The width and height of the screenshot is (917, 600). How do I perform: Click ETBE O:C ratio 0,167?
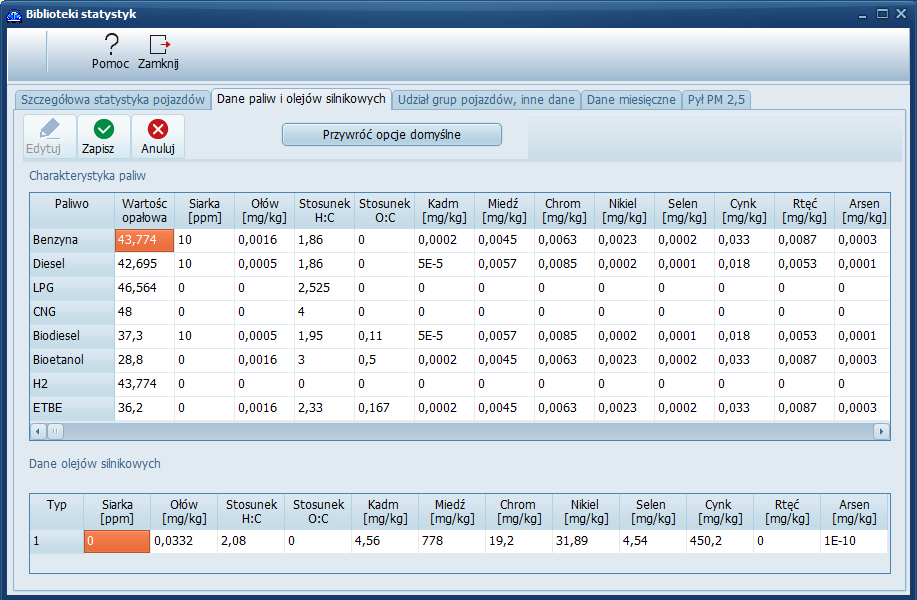click(x=385, y=408)
